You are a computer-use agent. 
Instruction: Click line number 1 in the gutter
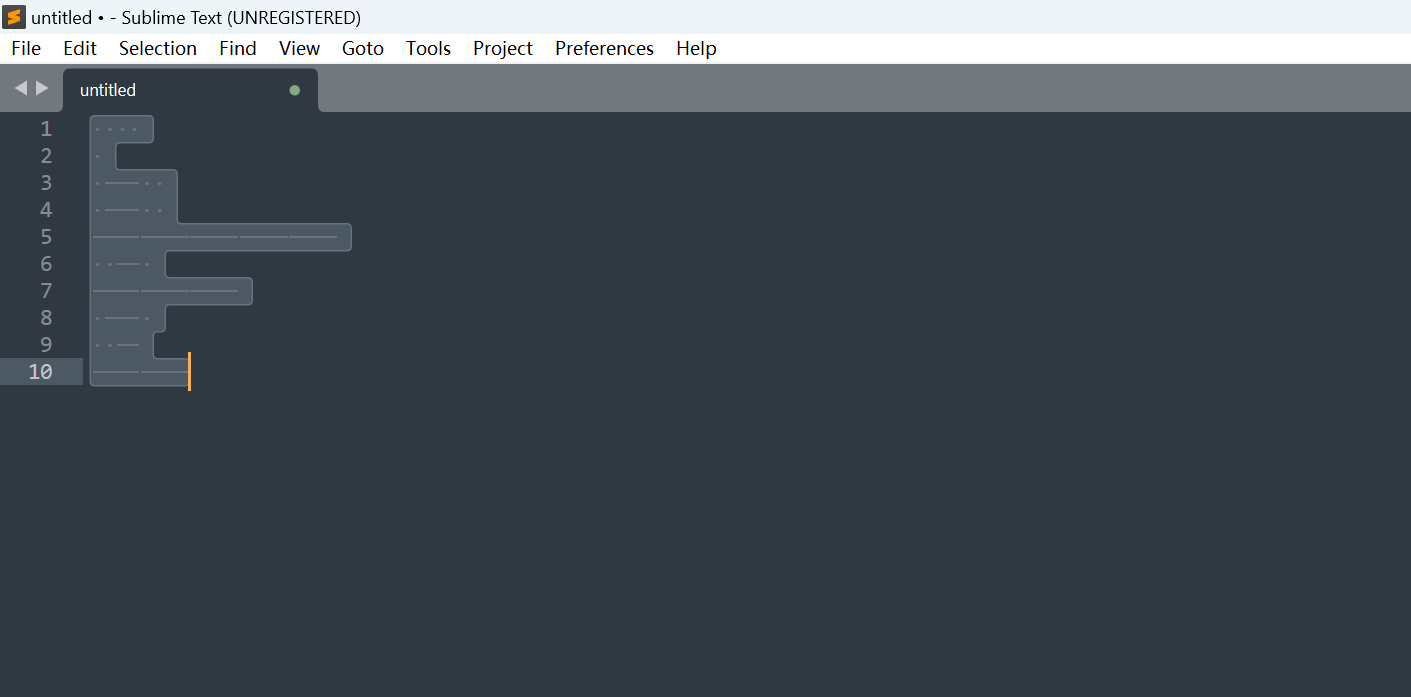[x=46, y=129]
